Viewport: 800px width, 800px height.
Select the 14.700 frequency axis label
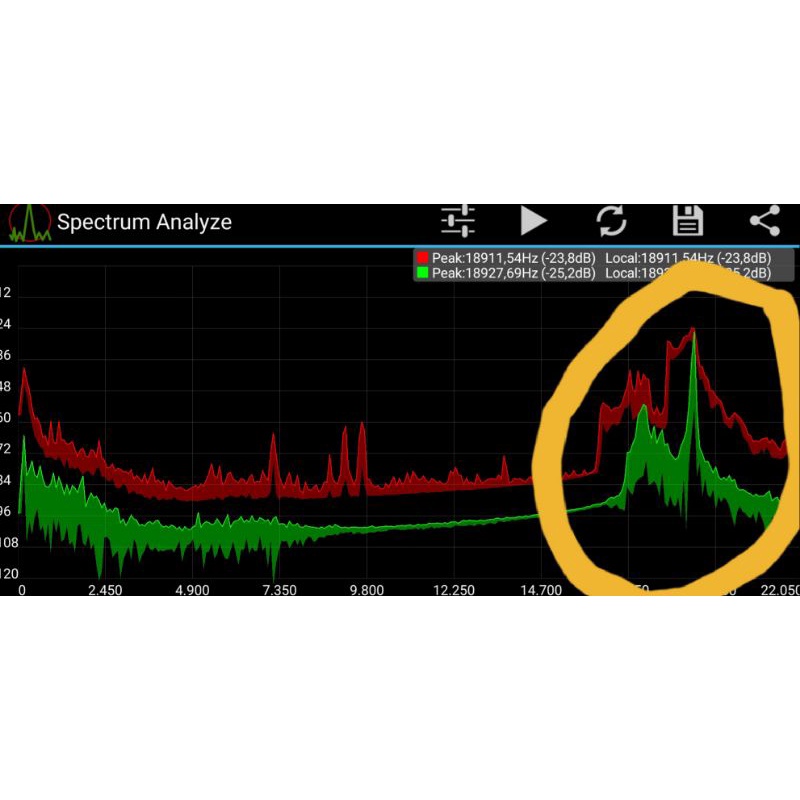coord(540,590)
